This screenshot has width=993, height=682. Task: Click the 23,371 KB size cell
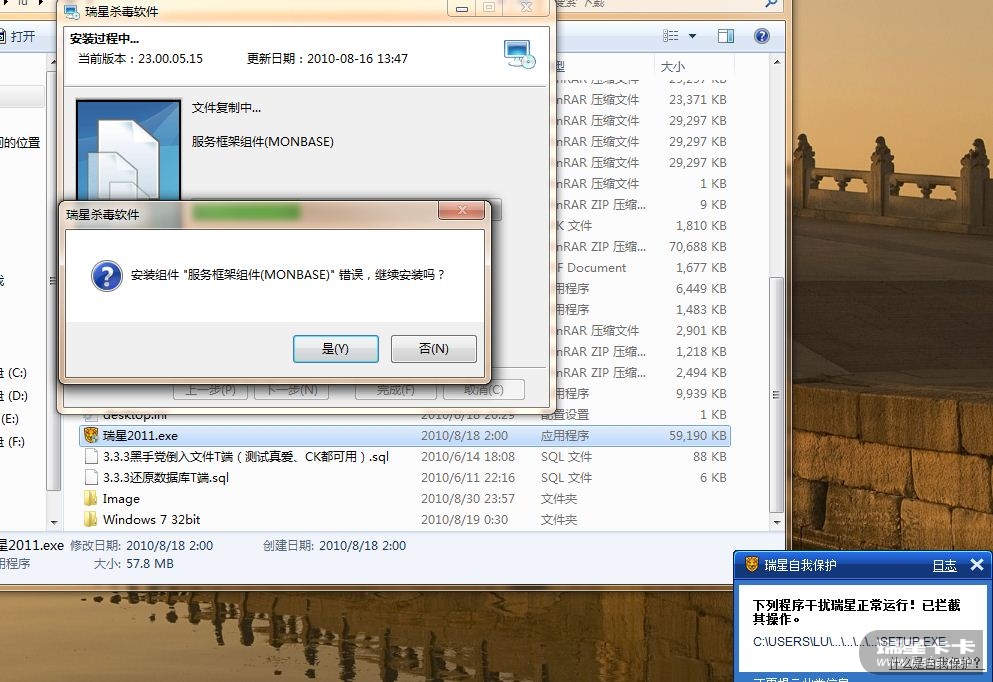(697, 100)
